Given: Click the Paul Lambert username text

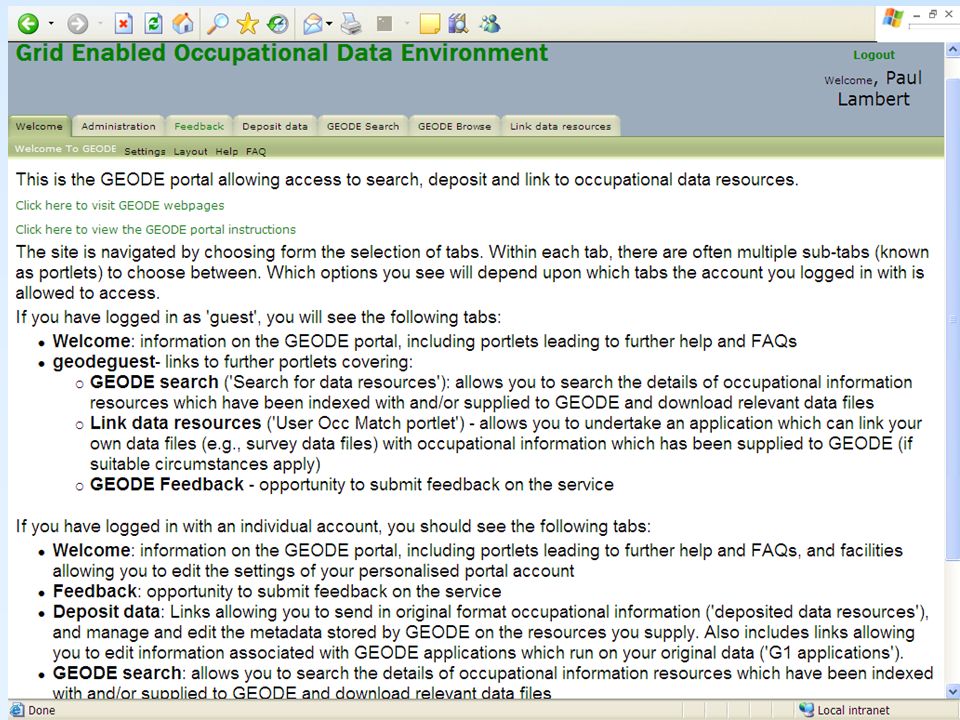Looking at the screenshot, I should 882,88.
